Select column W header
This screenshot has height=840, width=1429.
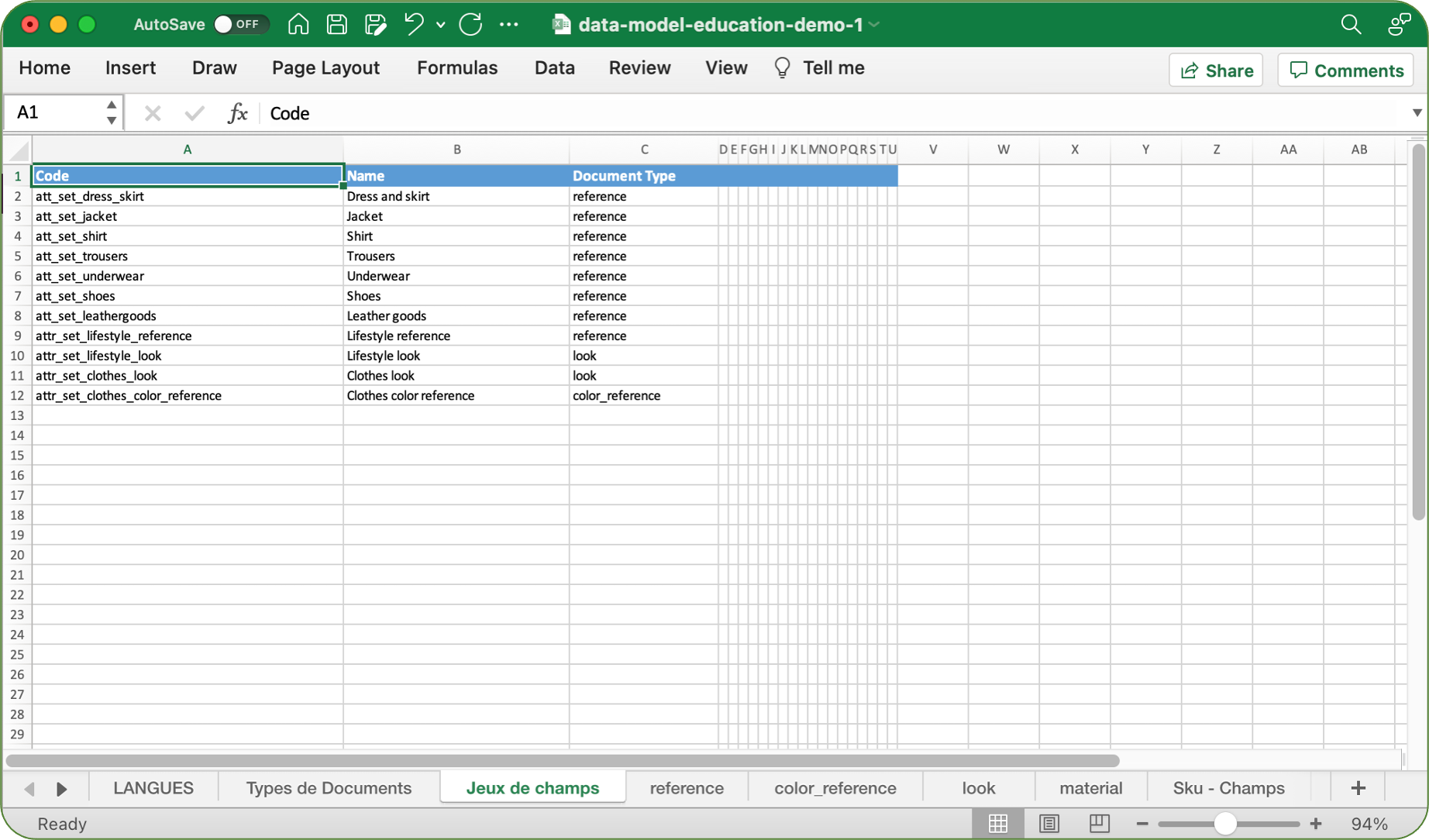click(x=1004, y=150)
